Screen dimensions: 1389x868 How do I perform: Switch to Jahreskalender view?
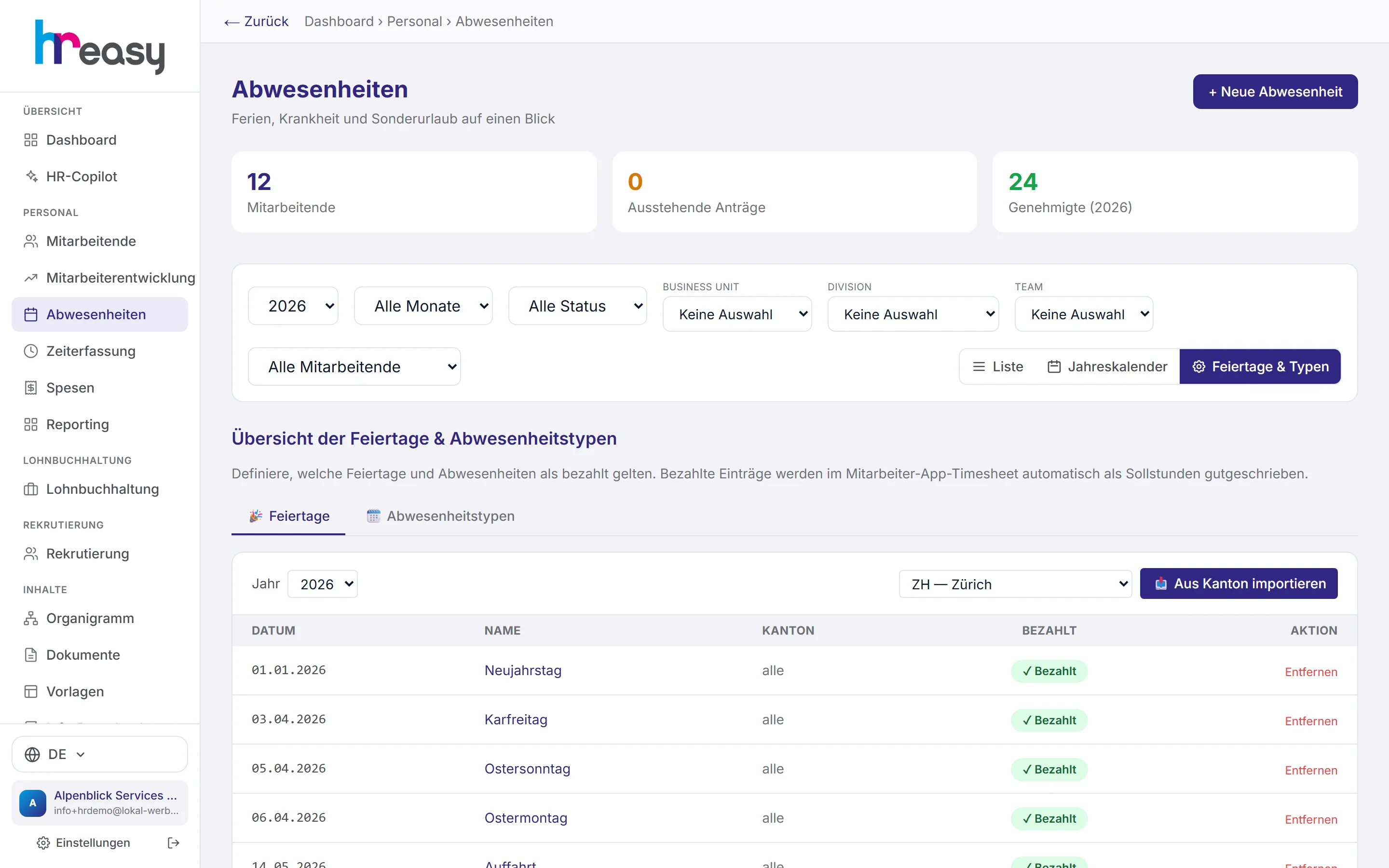[x=1107, y=366]
